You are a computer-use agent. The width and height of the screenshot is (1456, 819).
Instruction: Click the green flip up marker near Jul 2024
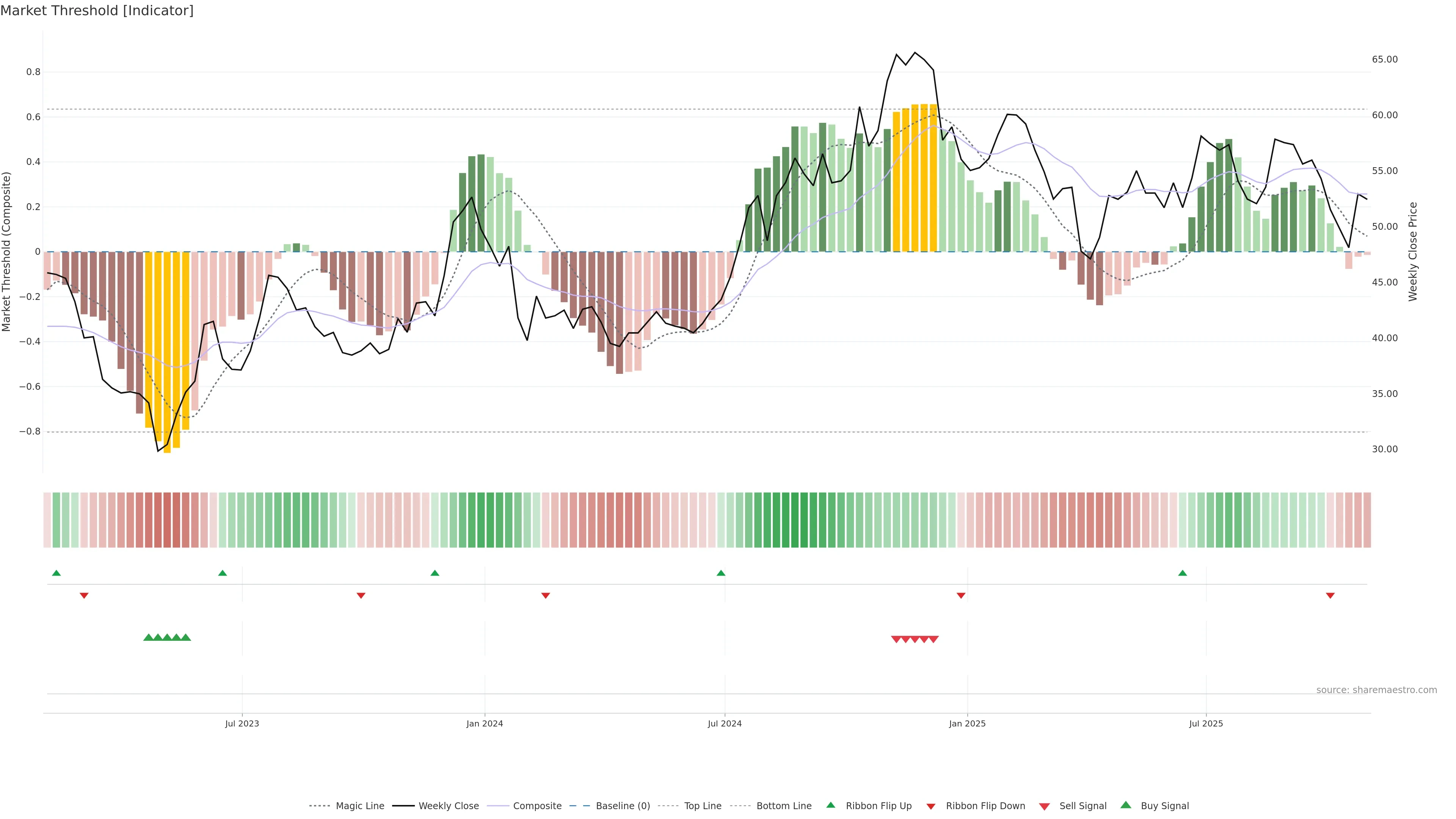721,573
